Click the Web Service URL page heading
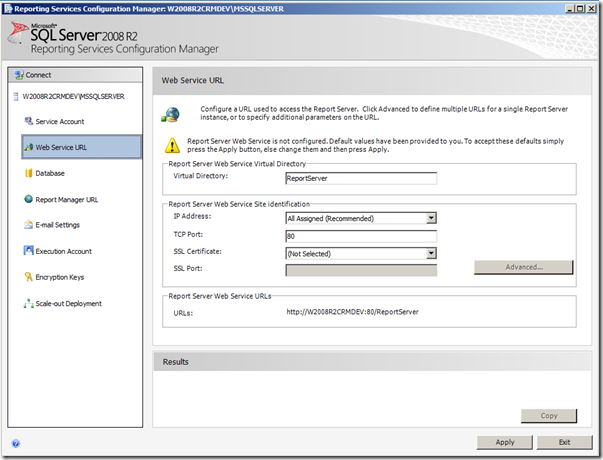 (193, 80)
